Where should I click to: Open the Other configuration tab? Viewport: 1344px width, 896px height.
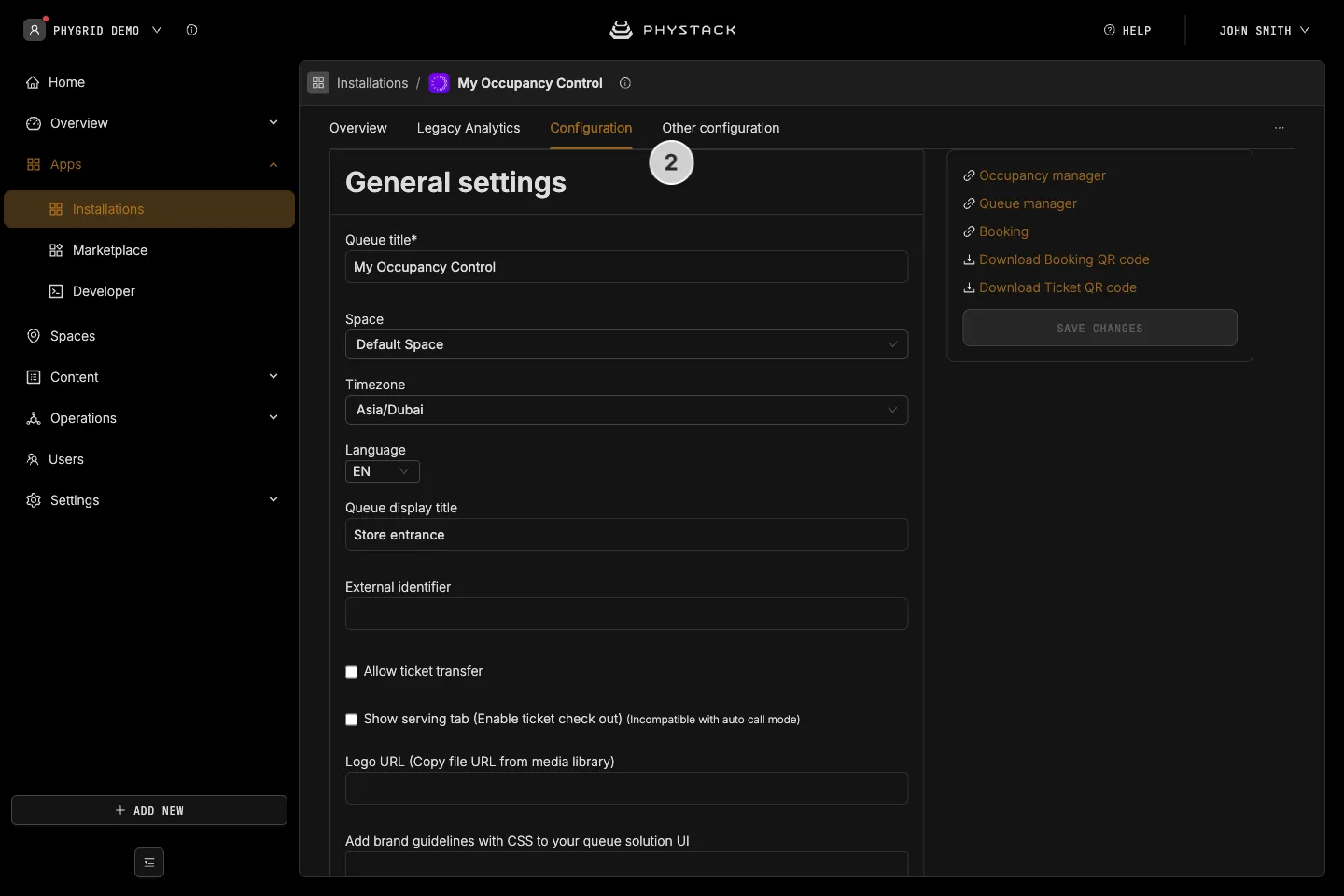point(721,128)
